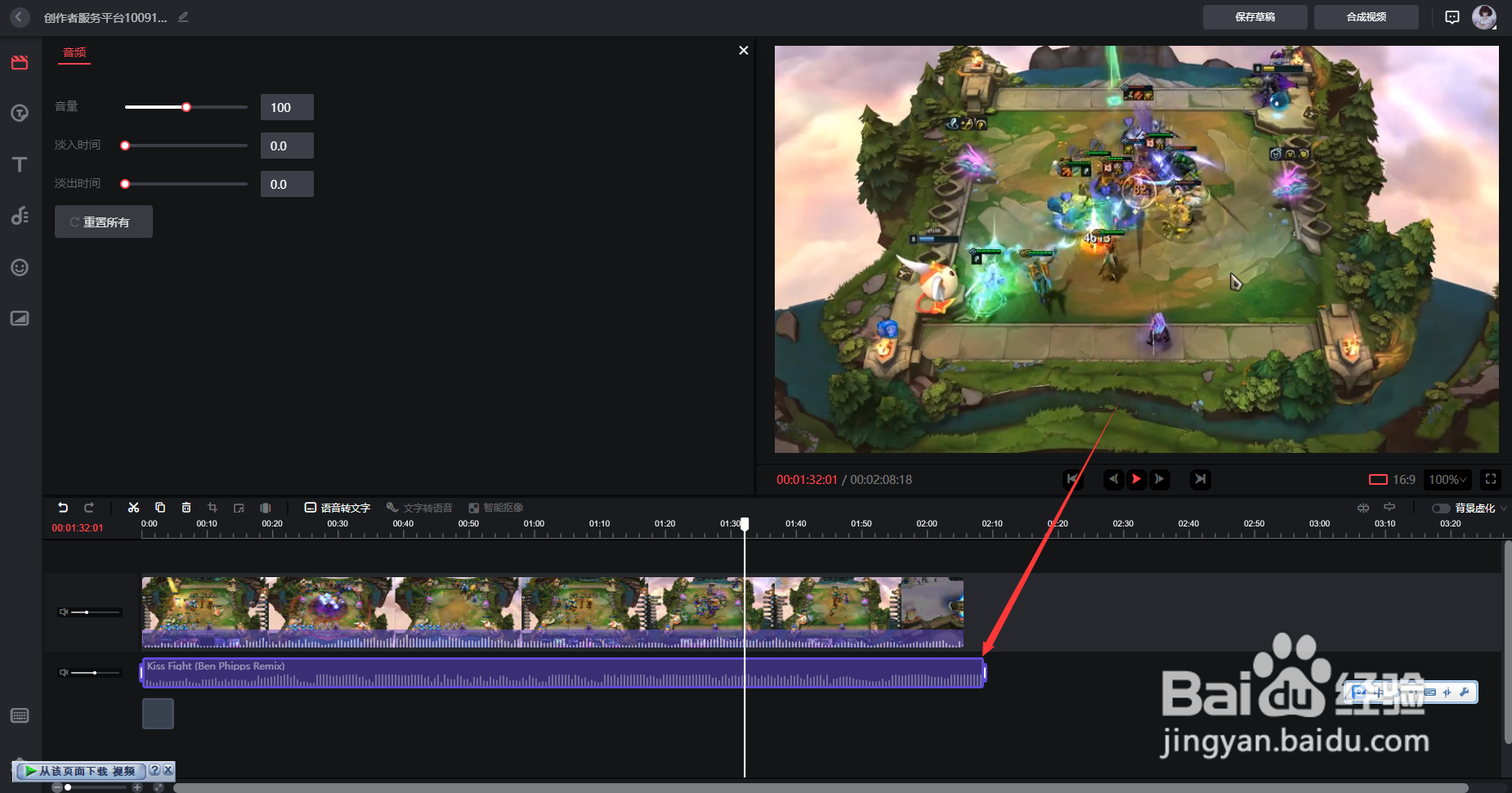Screen dimensions: 1512x793
Task: Open the sticker emoji sidebar icon
Action: point(20,267)
